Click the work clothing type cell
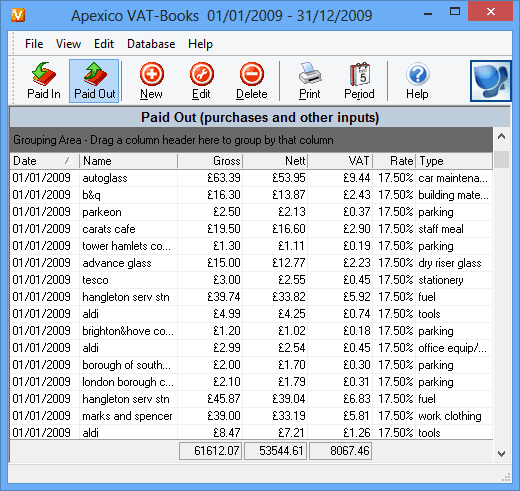Image resolution: width=520 pixels, height=491 pixels. tap(454, 416)
